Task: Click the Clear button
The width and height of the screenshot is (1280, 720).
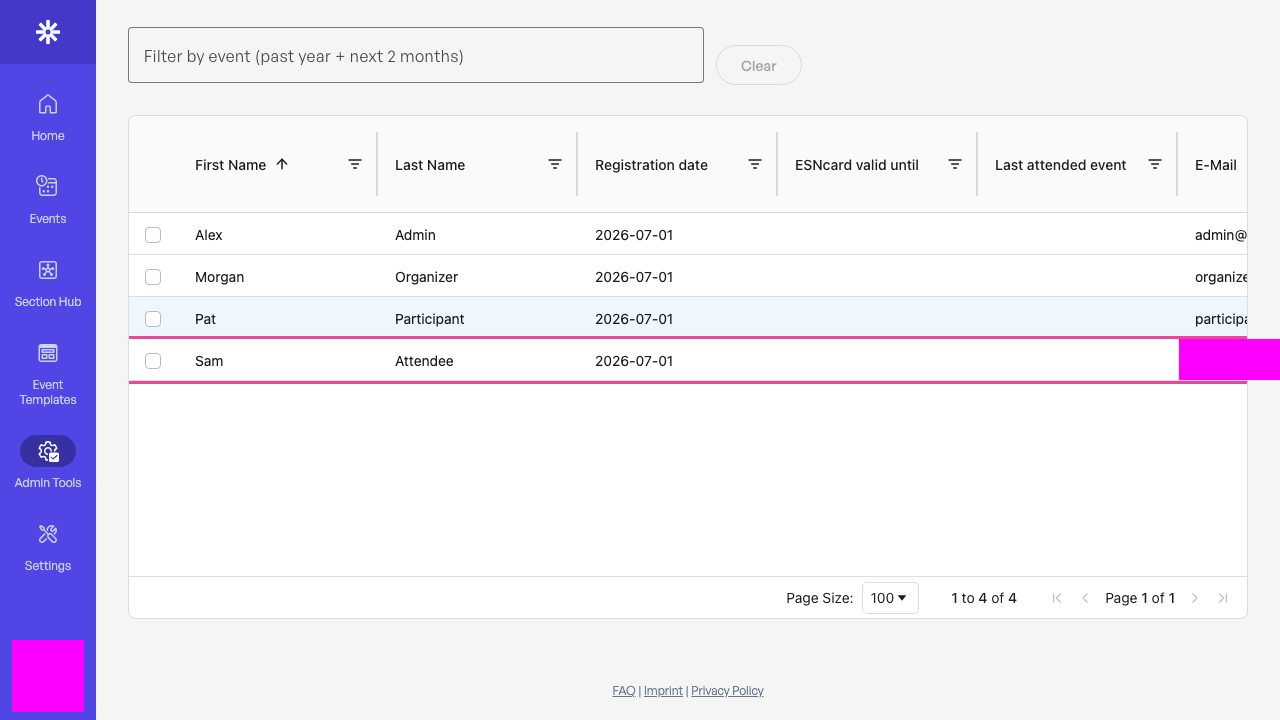Action: pos(759,65)
